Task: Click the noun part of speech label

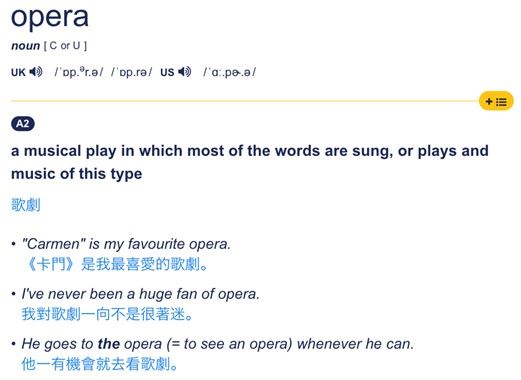Action: point(26,46)
